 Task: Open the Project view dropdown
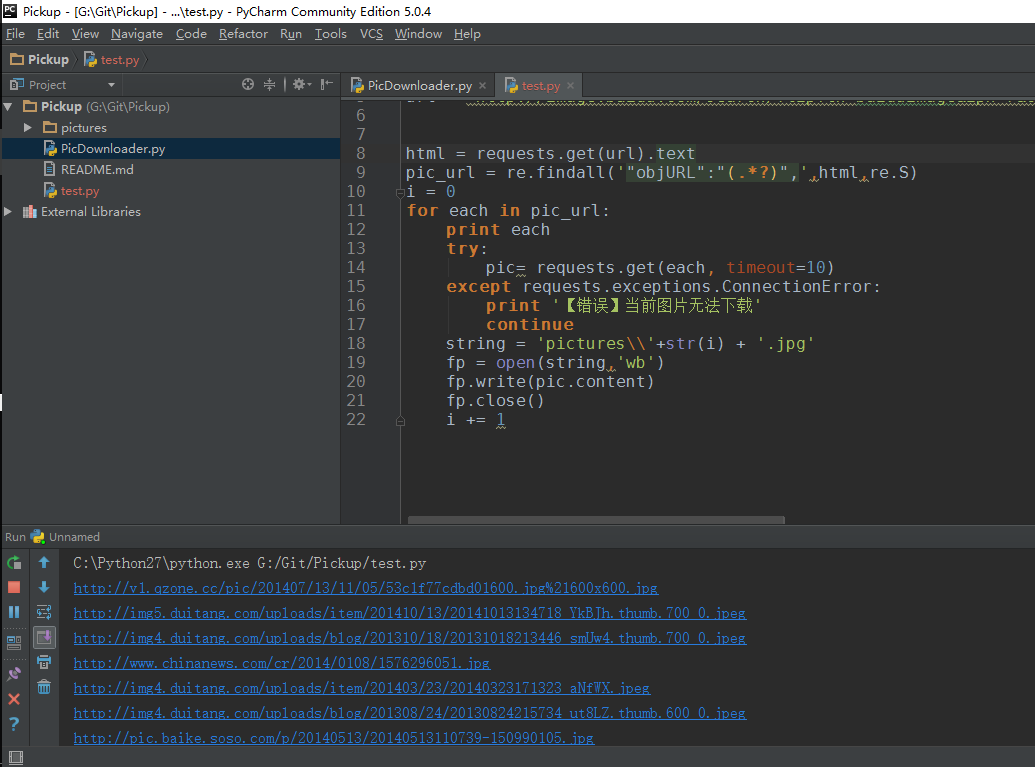111,85
